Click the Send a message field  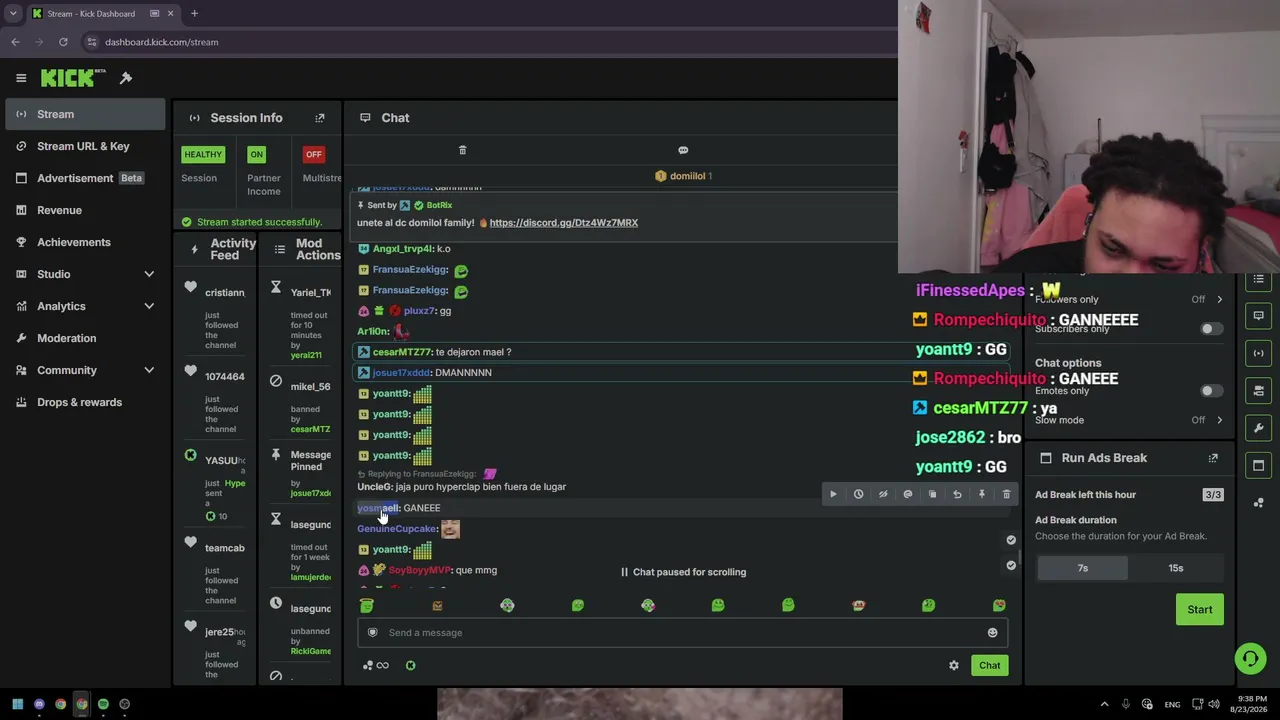click(683, 632)
